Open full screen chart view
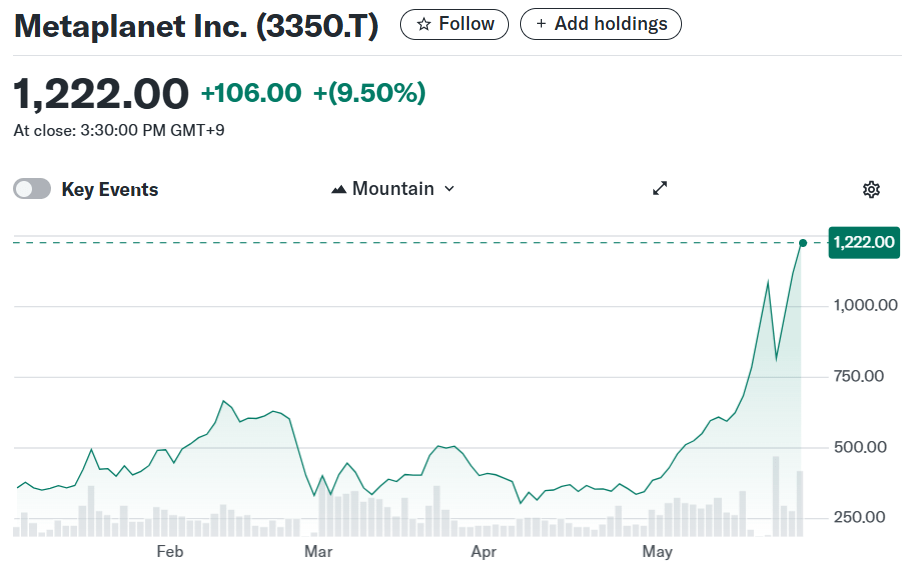This screenshot has height=576, width=909. point(660,189)
